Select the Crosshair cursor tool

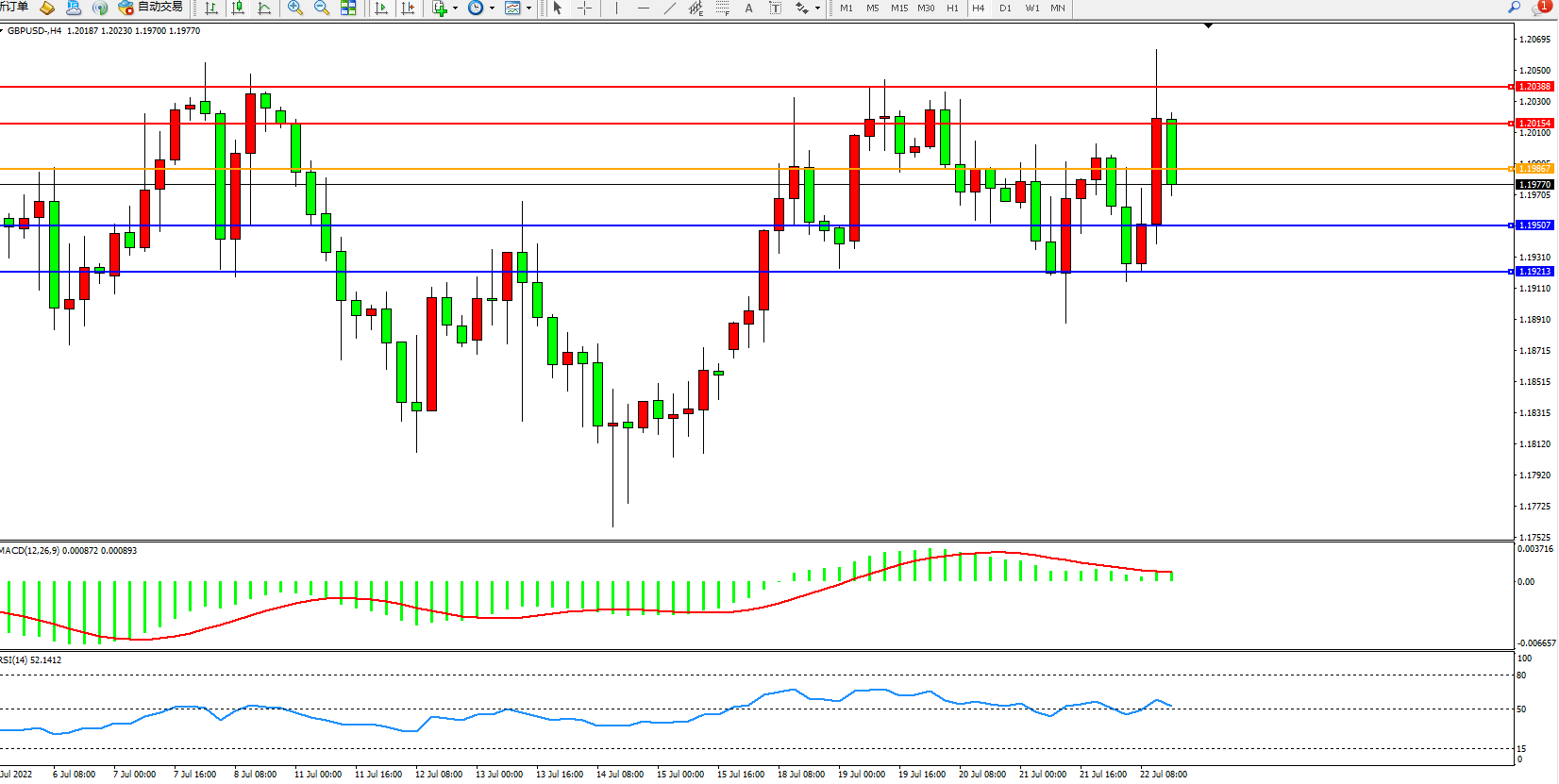(x=584, y=8)
